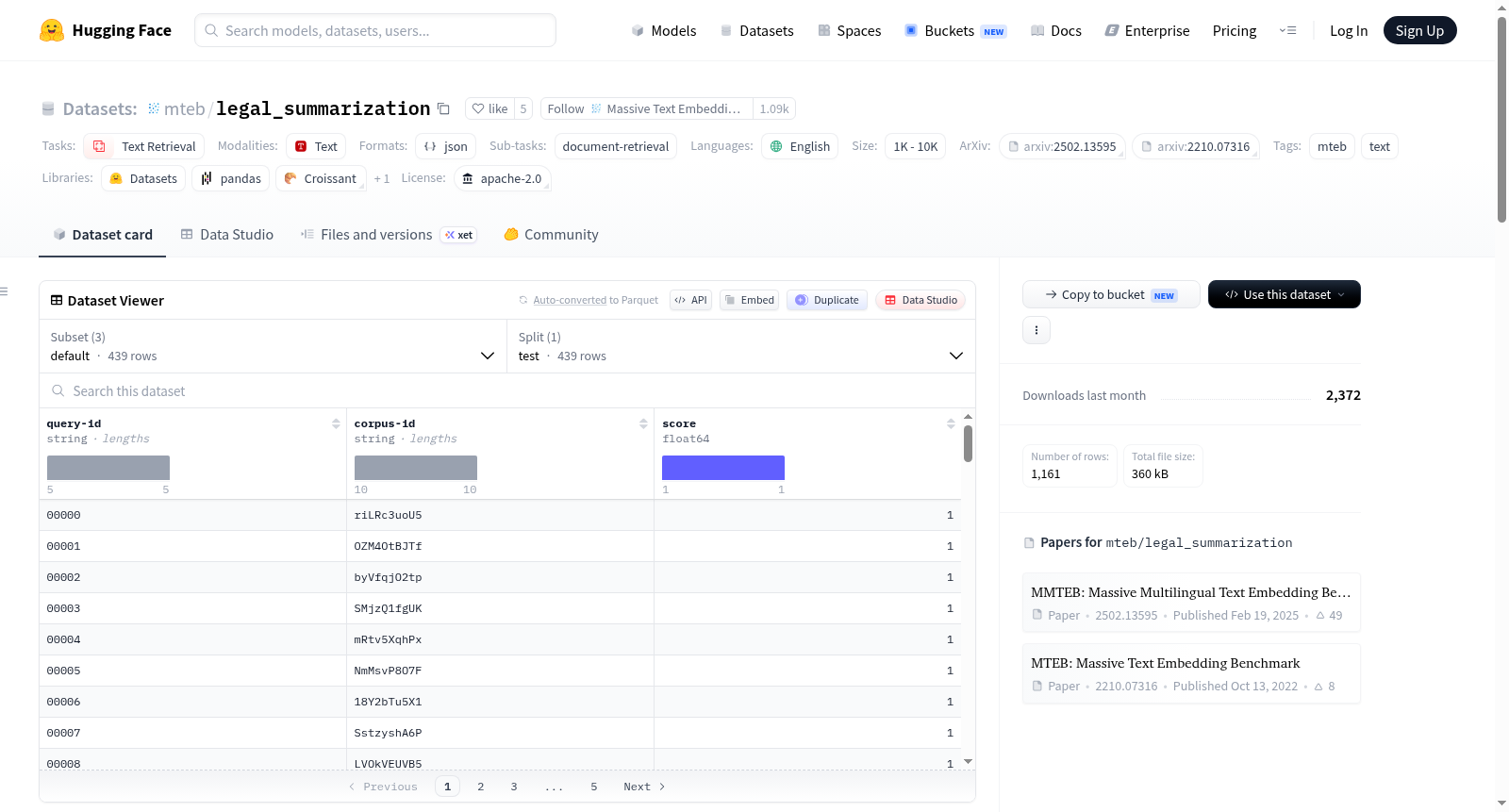
Task: Go to page 2 of the table
Action: 481,787
